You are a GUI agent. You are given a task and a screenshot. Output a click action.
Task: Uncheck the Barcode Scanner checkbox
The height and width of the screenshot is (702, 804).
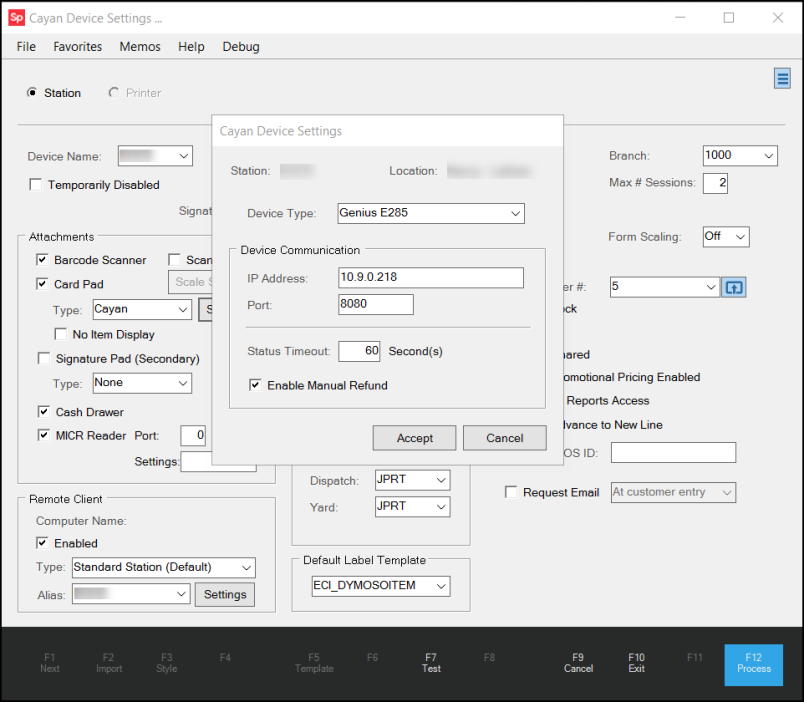click(42, 260)
